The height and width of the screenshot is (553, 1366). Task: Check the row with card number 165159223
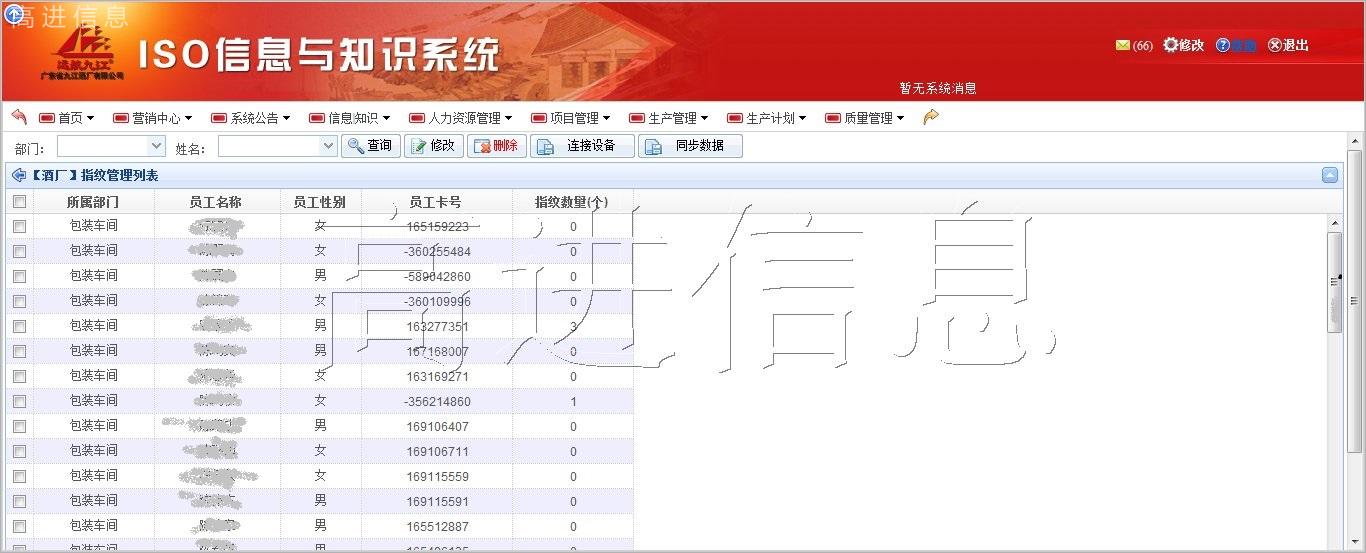point(19,227)
